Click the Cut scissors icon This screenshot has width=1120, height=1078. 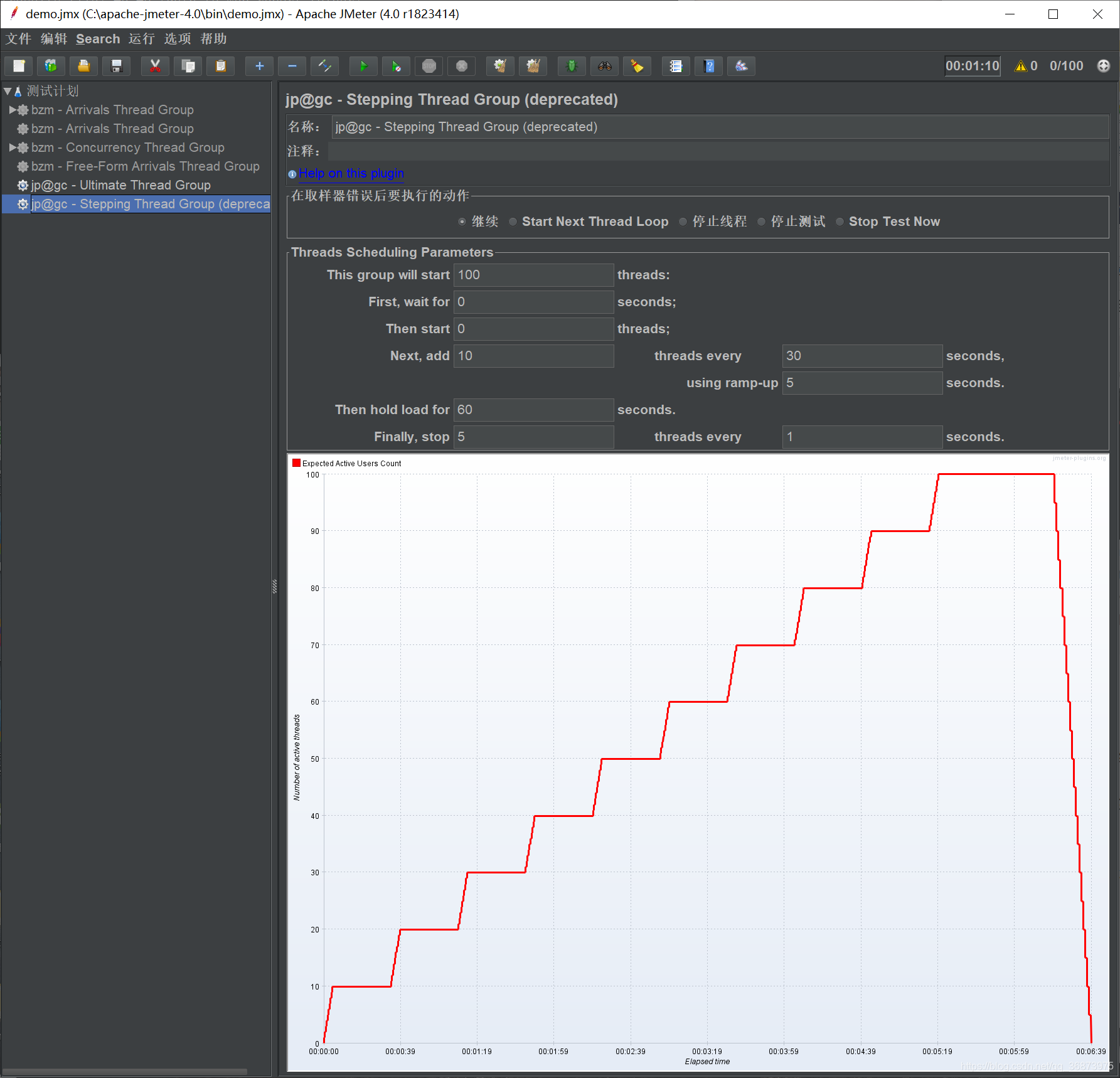(x=155, y=66)
